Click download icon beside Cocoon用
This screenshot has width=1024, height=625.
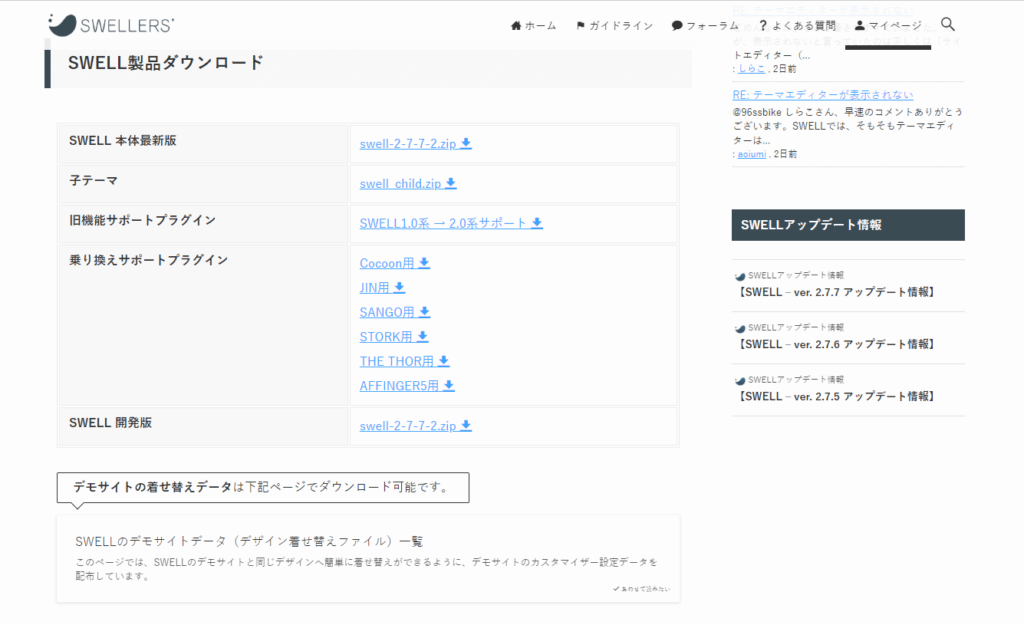pyautogui.click(x=424, y=263)
